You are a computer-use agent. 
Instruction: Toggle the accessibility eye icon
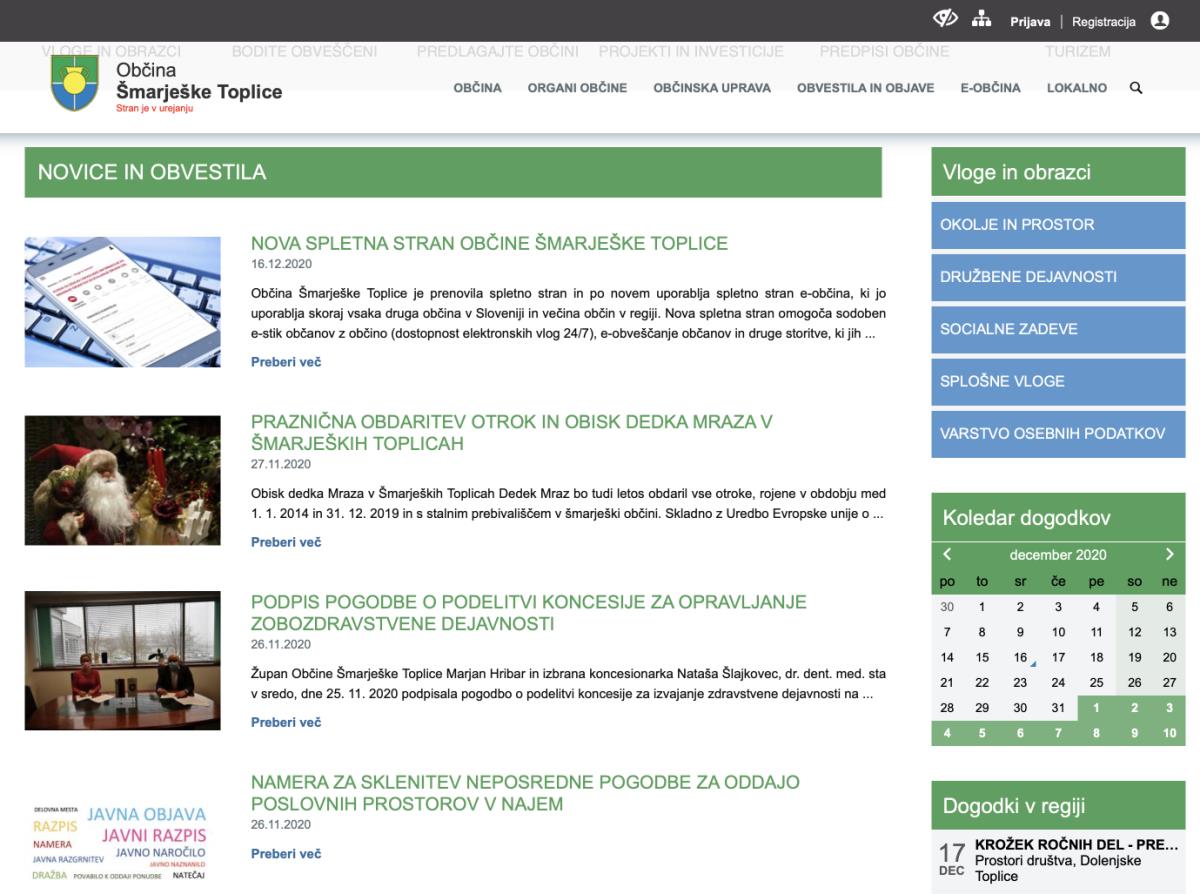point(945,20)
